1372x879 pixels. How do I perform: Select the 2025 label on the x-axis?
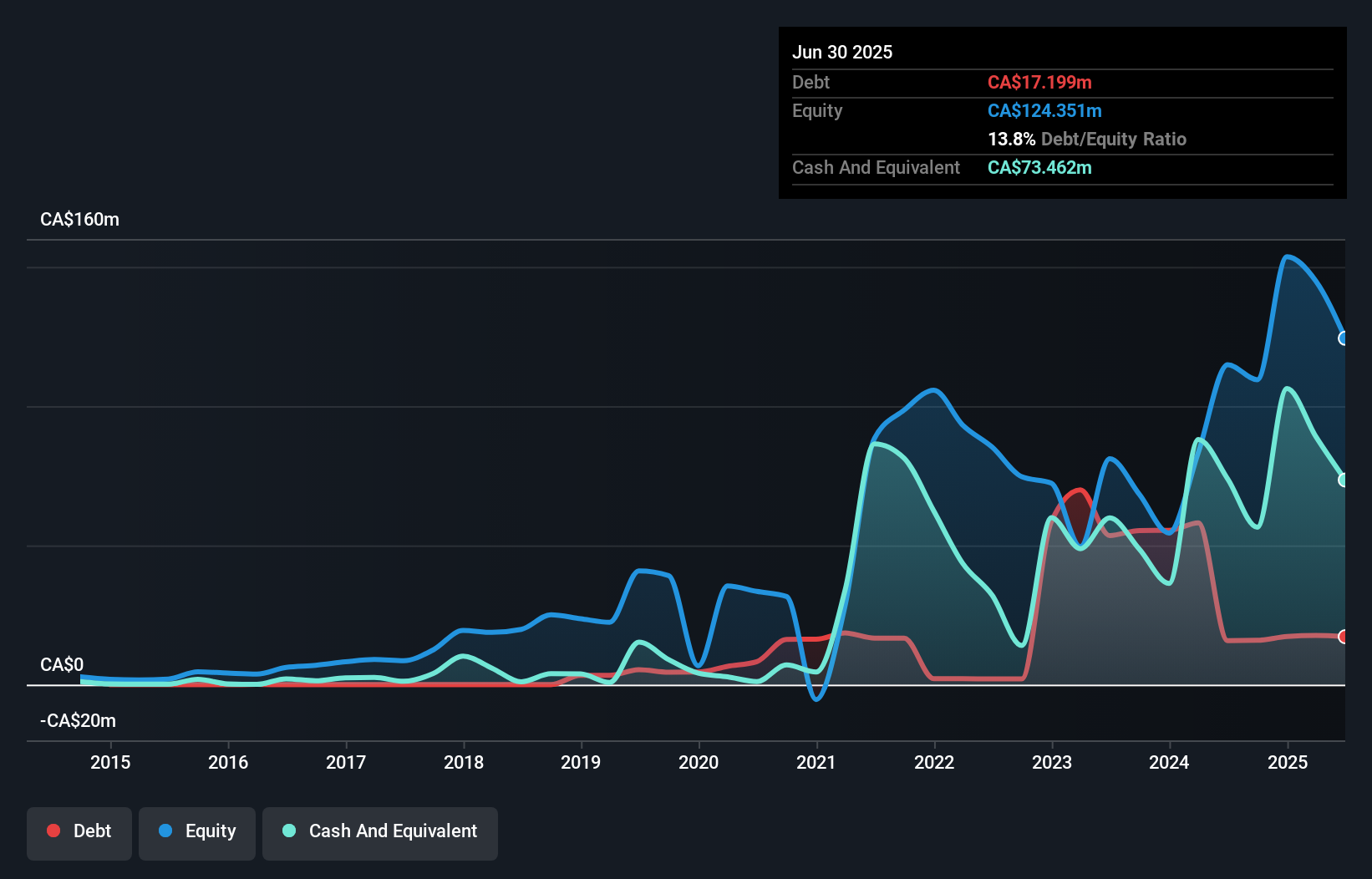click(1288, 762)
